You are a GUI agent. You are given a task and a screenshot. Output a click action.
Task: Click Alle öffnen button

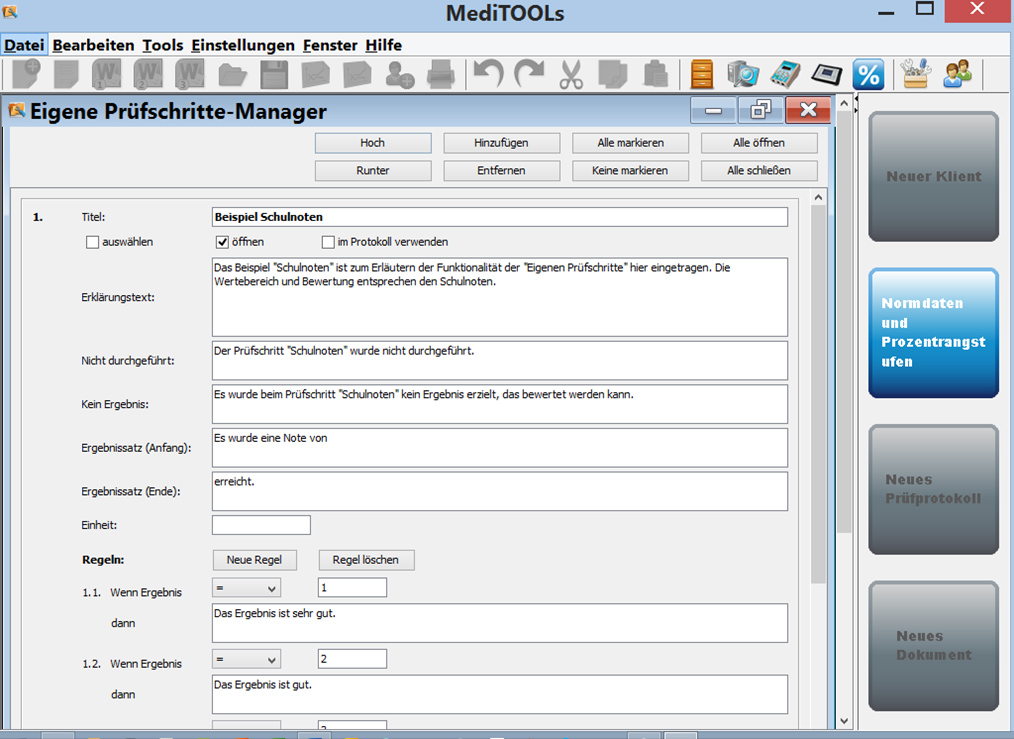(x=759, y=143)
